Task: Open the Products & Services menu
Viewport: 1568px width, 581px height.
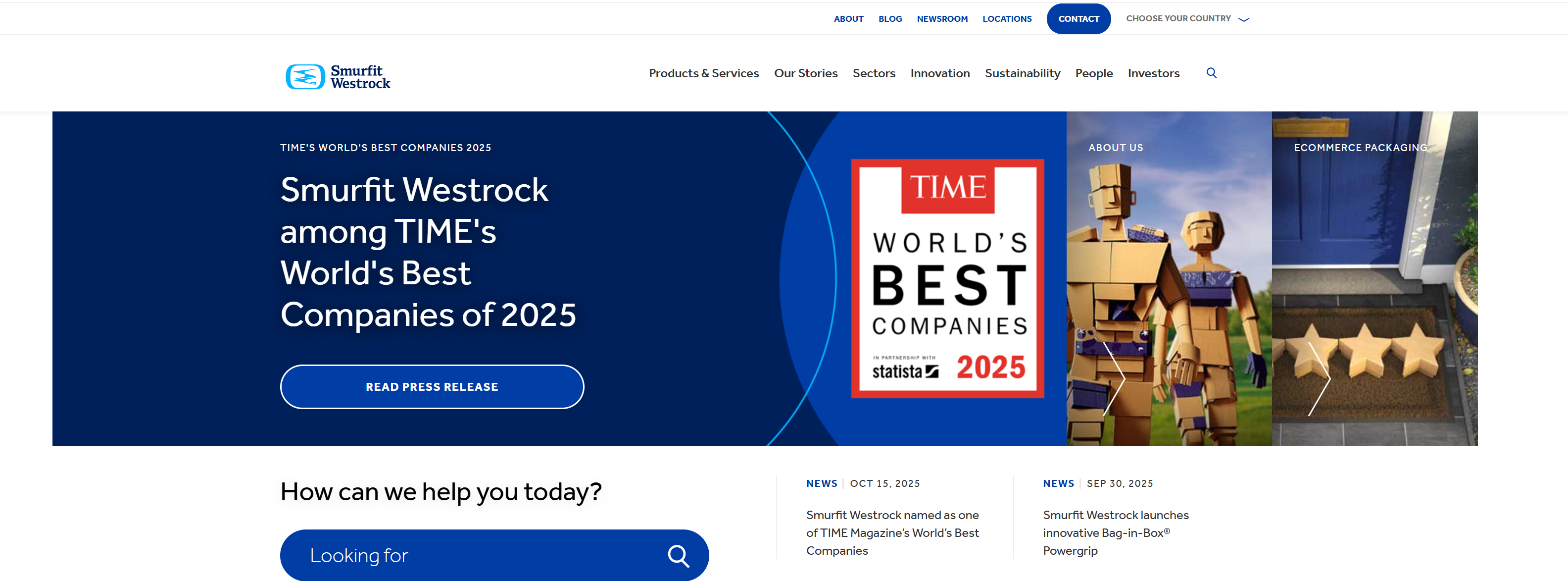Action: click(x=704, y=73)
